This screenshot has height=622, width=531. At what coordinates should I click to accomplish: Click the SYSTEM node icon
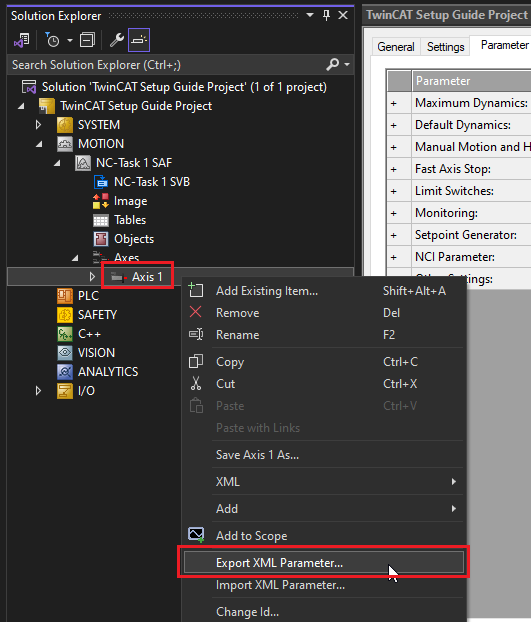click(x=65, y=125)
